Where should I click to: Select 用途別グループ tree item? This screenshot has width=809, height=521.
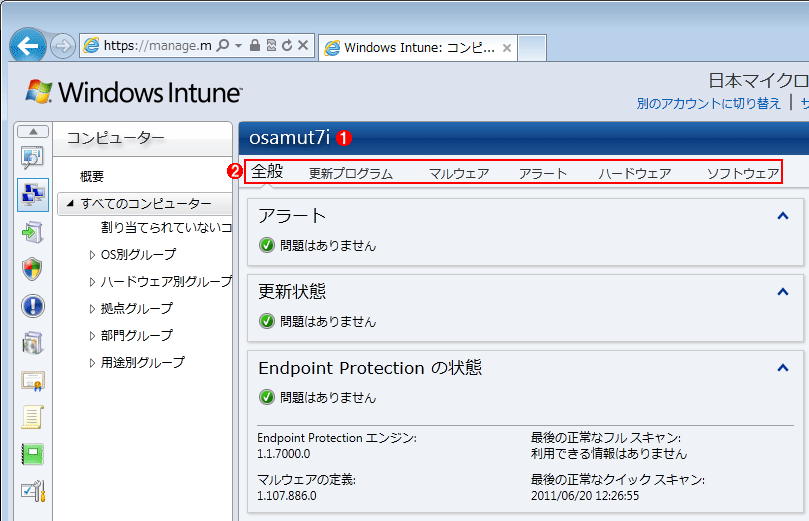[x=142, y=363]
